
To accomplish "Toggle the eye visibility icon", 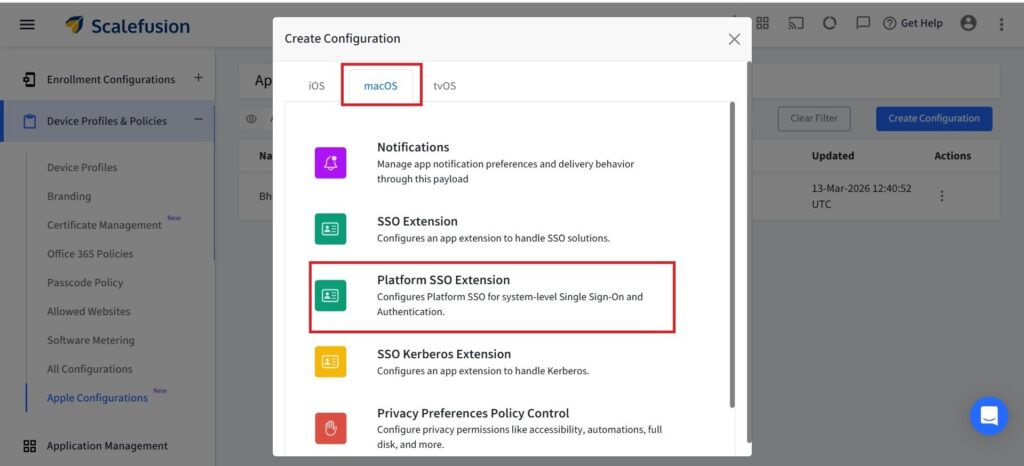I will (252, 118).
